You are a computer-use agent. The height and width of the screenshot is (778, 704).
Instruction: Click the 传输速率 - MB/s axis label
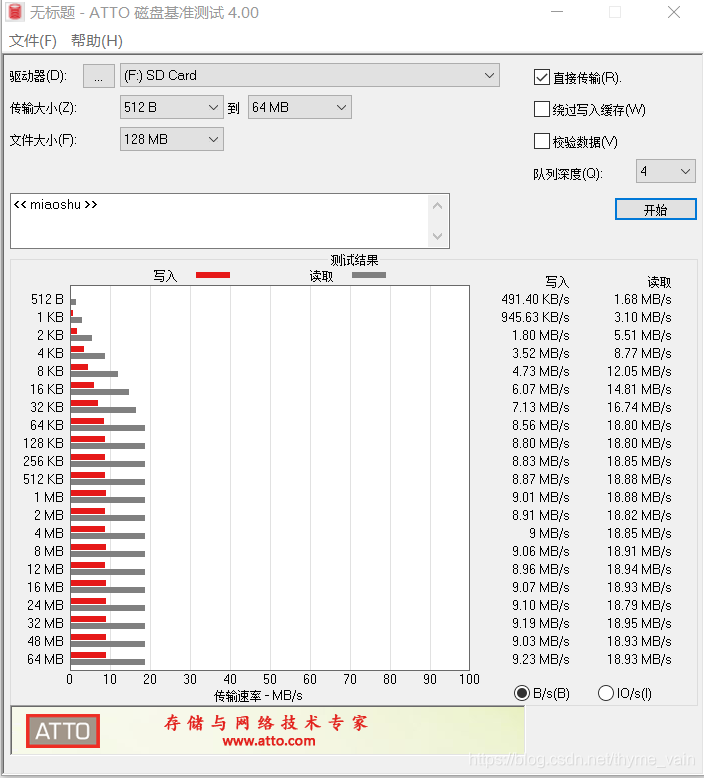[258, 696]
